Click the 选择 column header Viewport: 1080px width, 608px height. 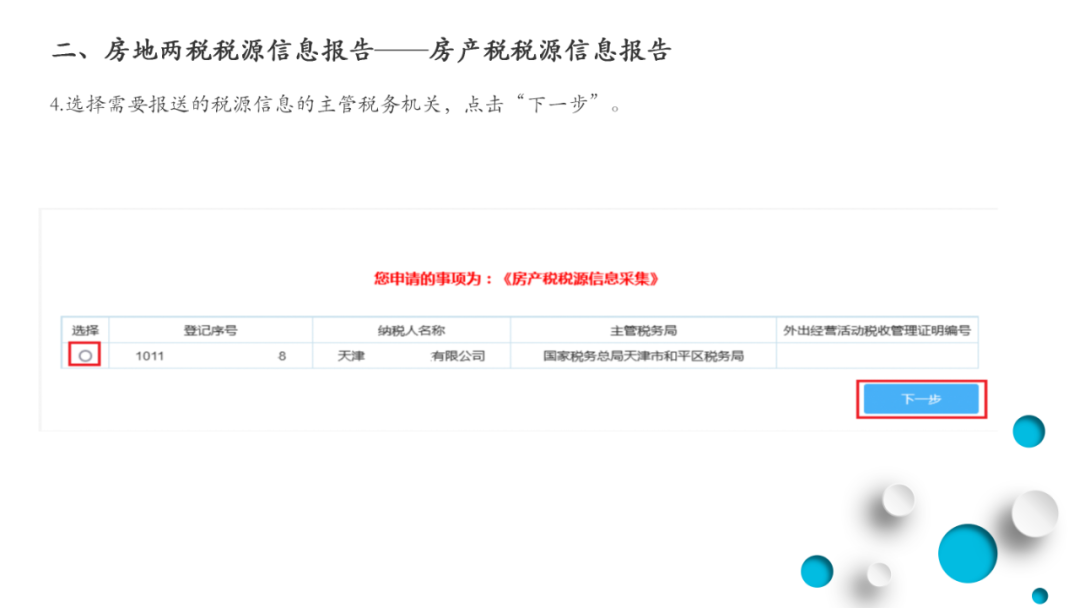click(x=85, y=331)
